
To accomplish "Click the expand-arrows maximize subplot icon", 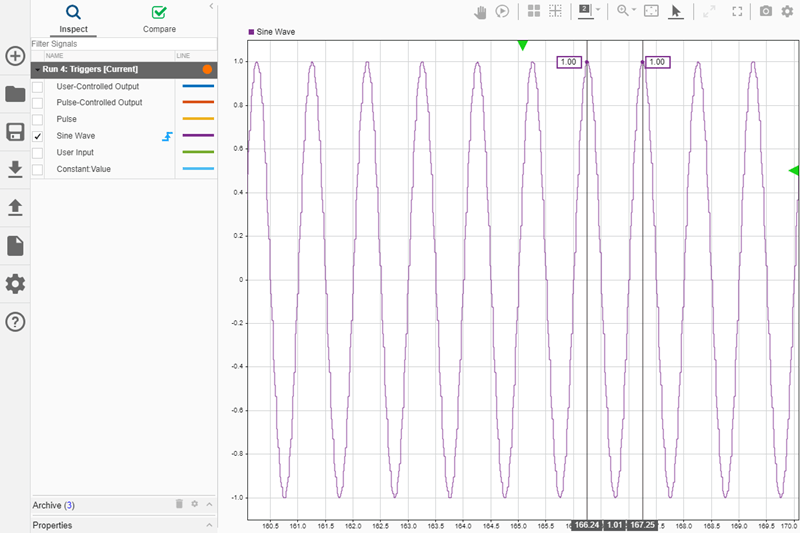I will (709, 11).
